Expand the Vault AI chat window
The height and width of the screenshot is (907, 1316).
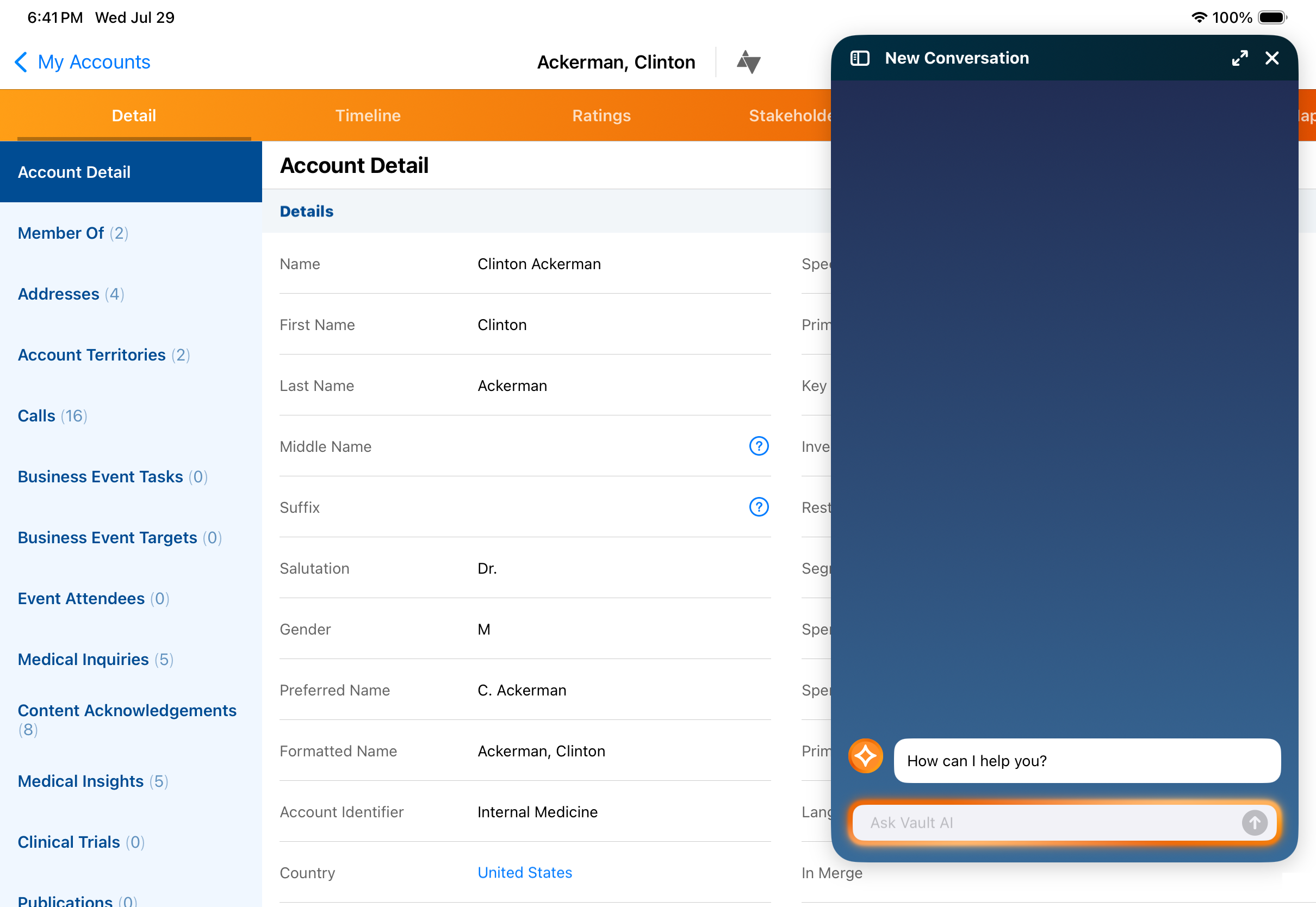tap(1239, 58)
